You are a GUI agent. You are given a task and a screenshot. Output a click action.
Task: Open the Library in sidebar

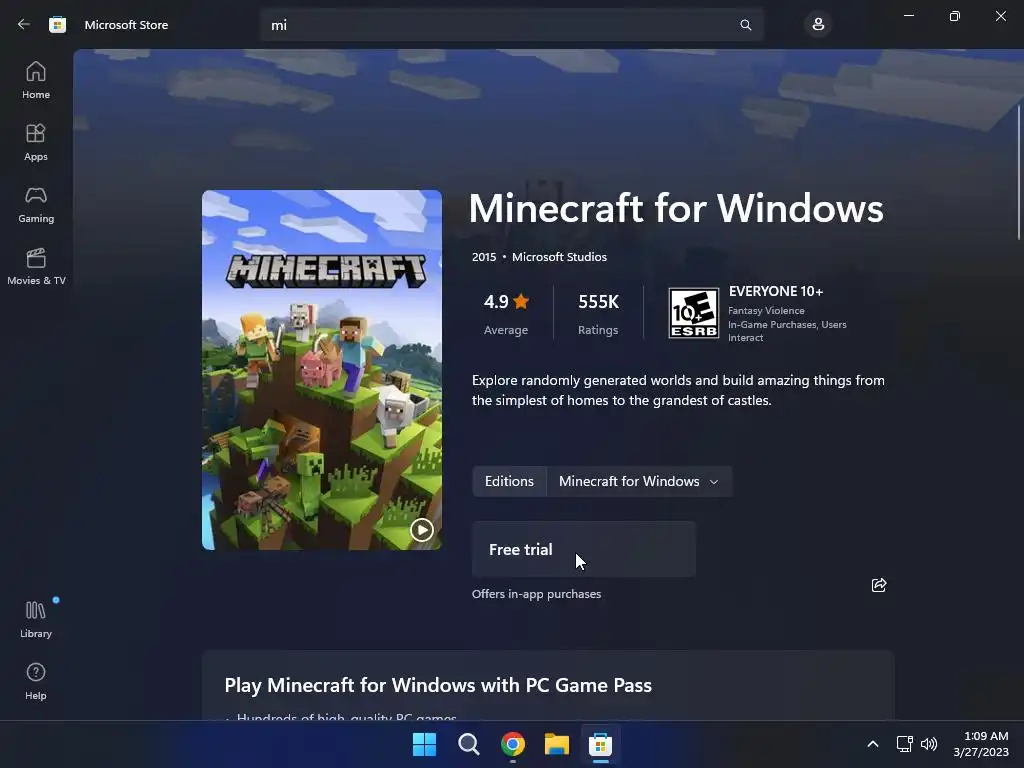click(36, 620)
